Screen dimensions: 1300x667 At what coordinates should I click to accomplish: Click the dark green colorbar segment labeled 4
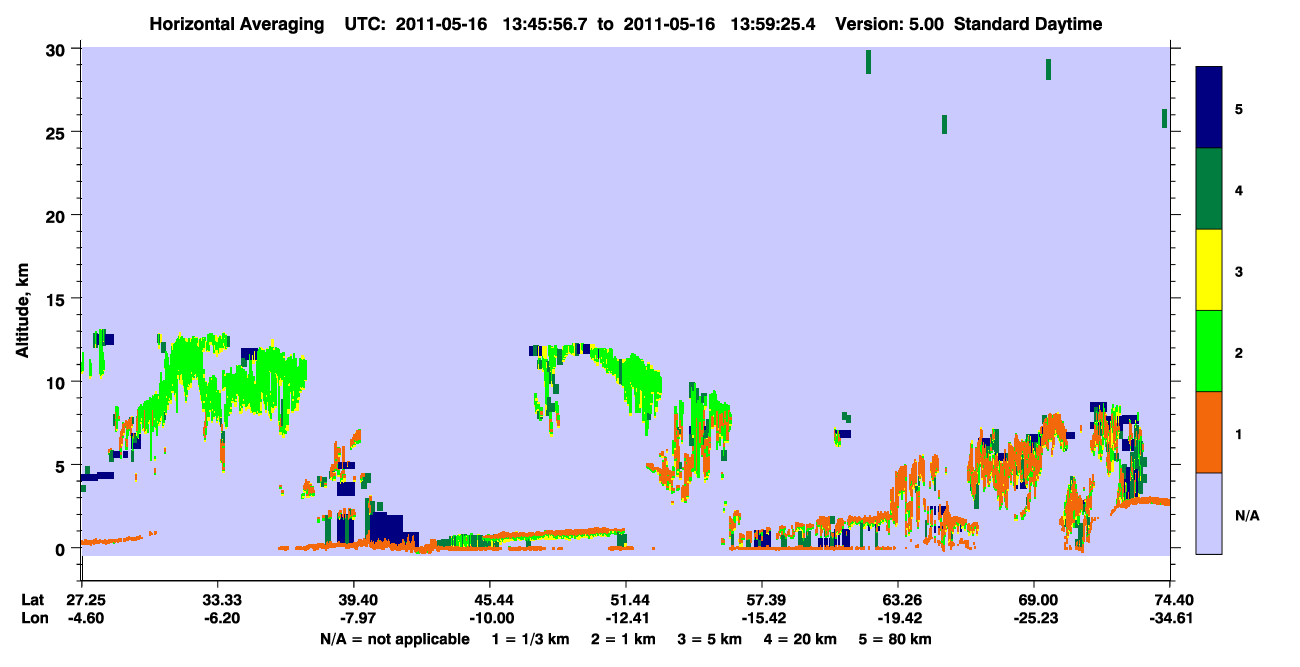click(x=1209, y=189)
